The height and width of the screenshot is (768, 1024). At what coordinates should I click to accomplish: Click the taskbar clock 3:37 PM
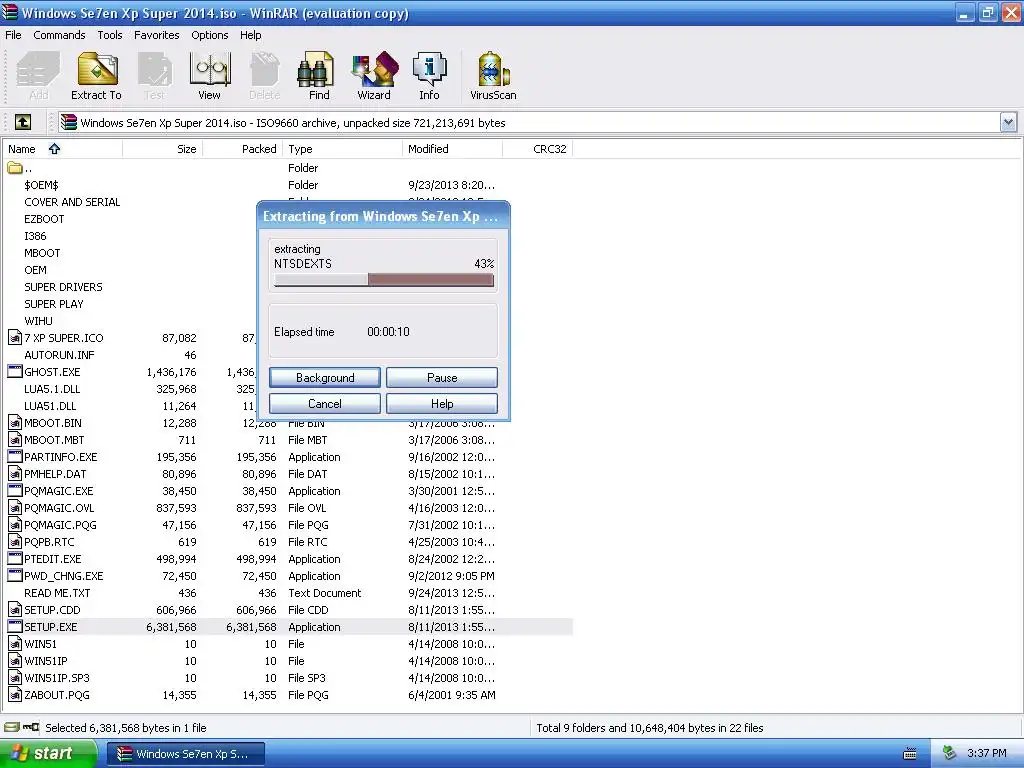tap(986, 754)
